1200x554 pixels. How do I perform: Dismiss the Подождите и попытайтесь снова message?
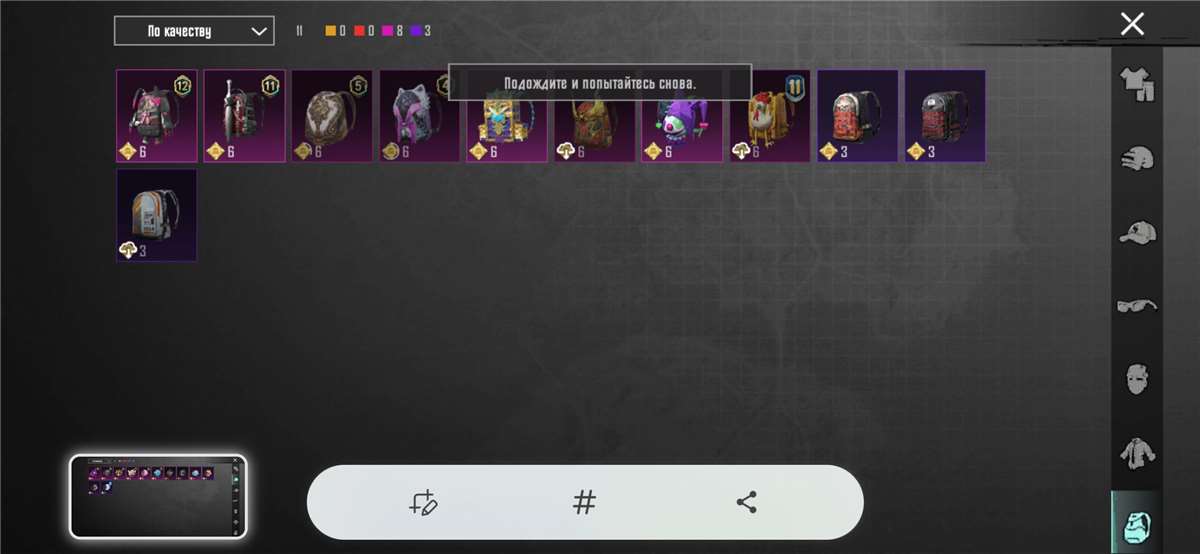[x=600, y=82]
